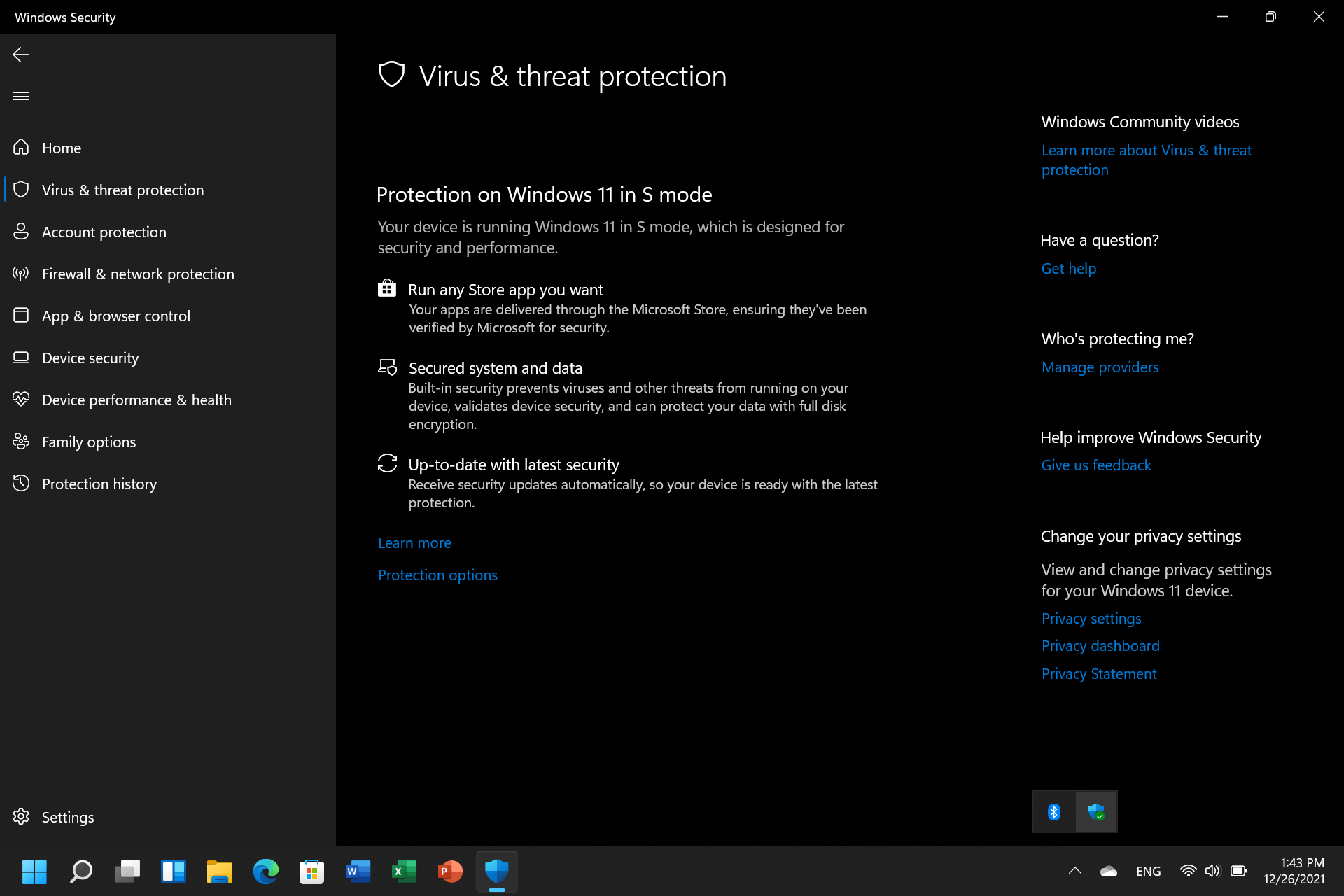Click the Home navigation icon
Viewport: 1344px width, 896px height.
pyautogui.click(x=20, y=147)
